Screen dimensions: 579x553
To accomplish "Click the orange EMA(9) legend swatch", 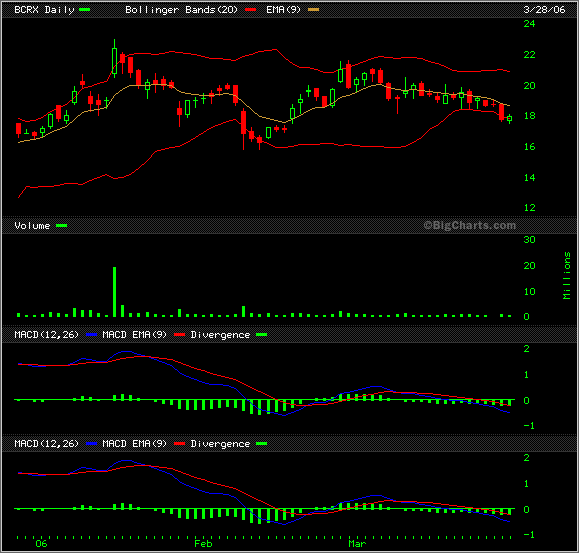I will coord(314,10).
